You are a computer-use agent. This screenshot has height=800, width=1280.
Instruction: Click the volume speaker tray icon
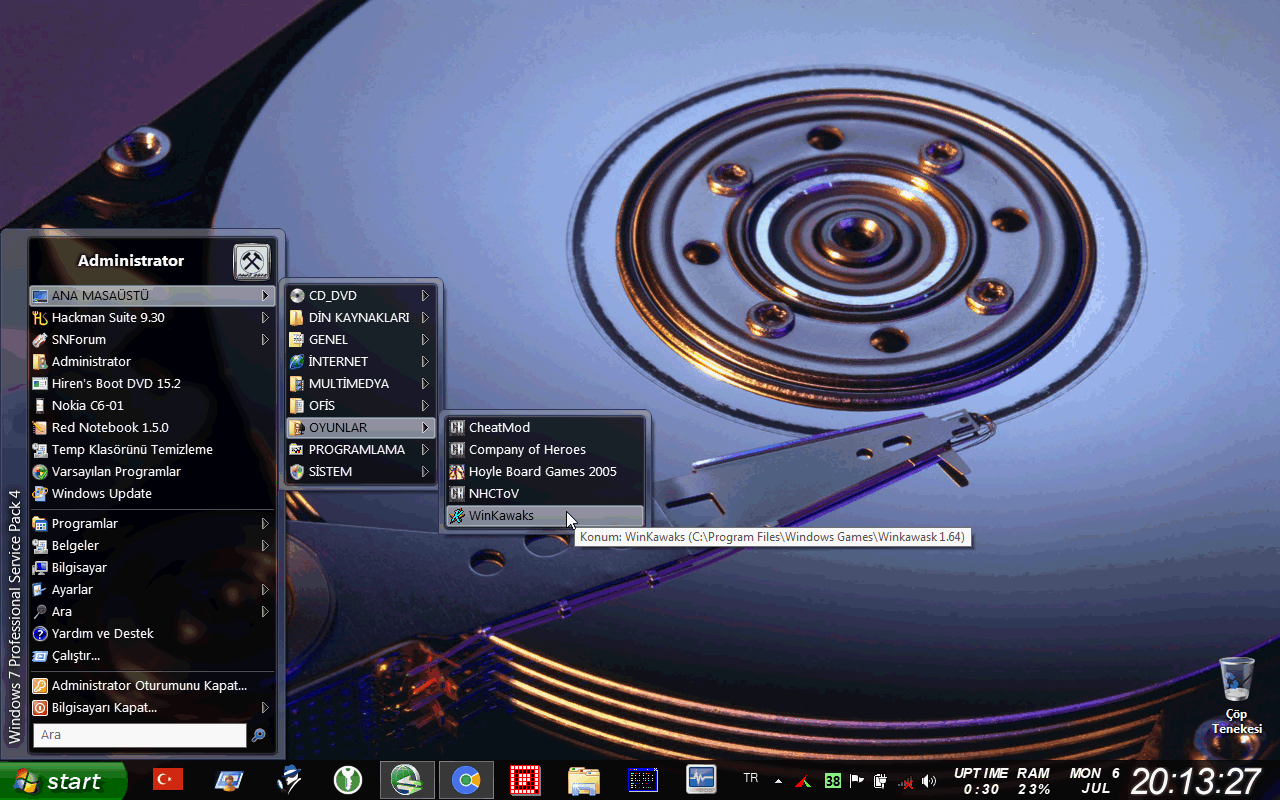coord(929,781)
